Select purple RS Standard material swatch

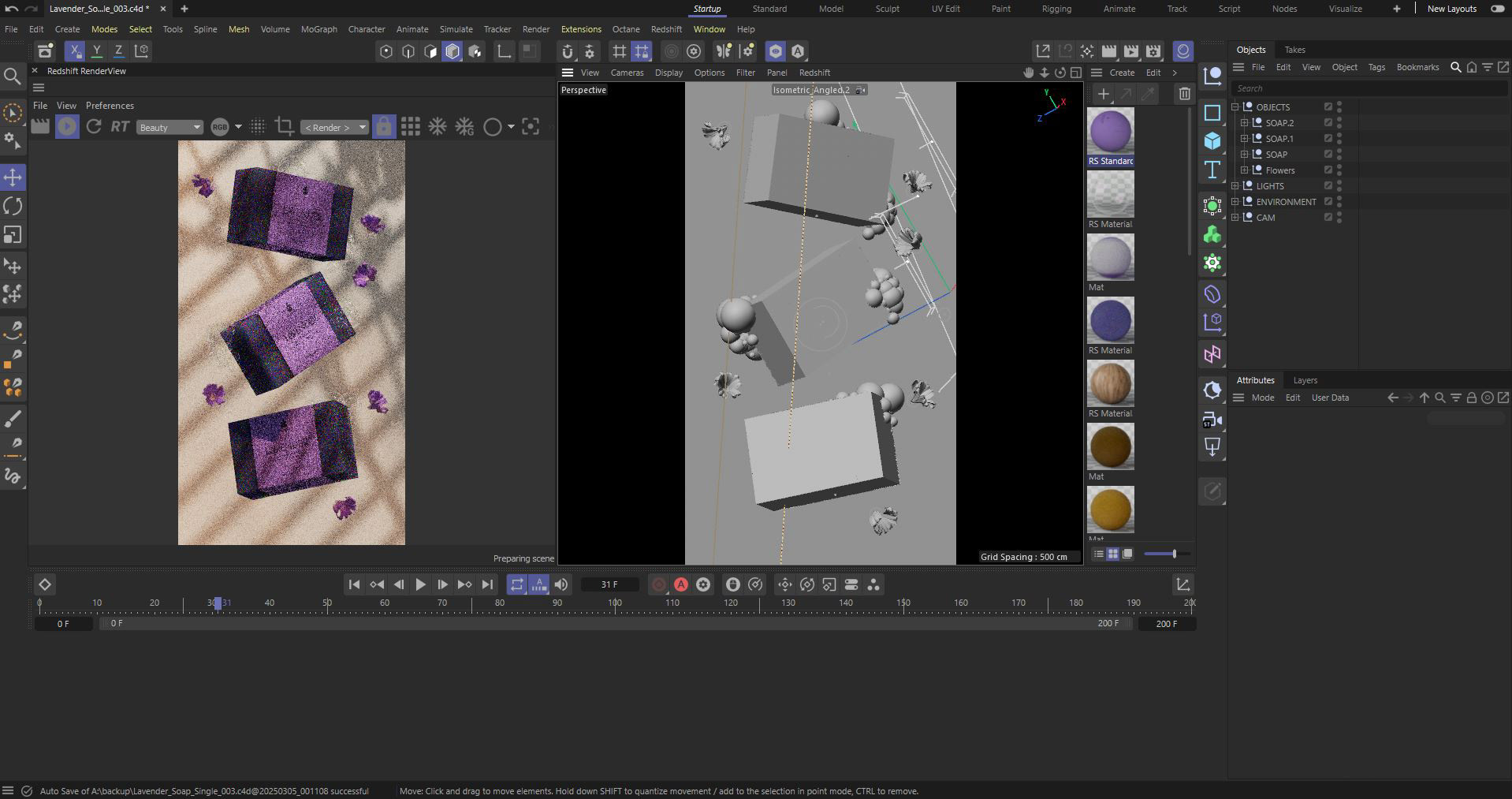coord(1110,131)
